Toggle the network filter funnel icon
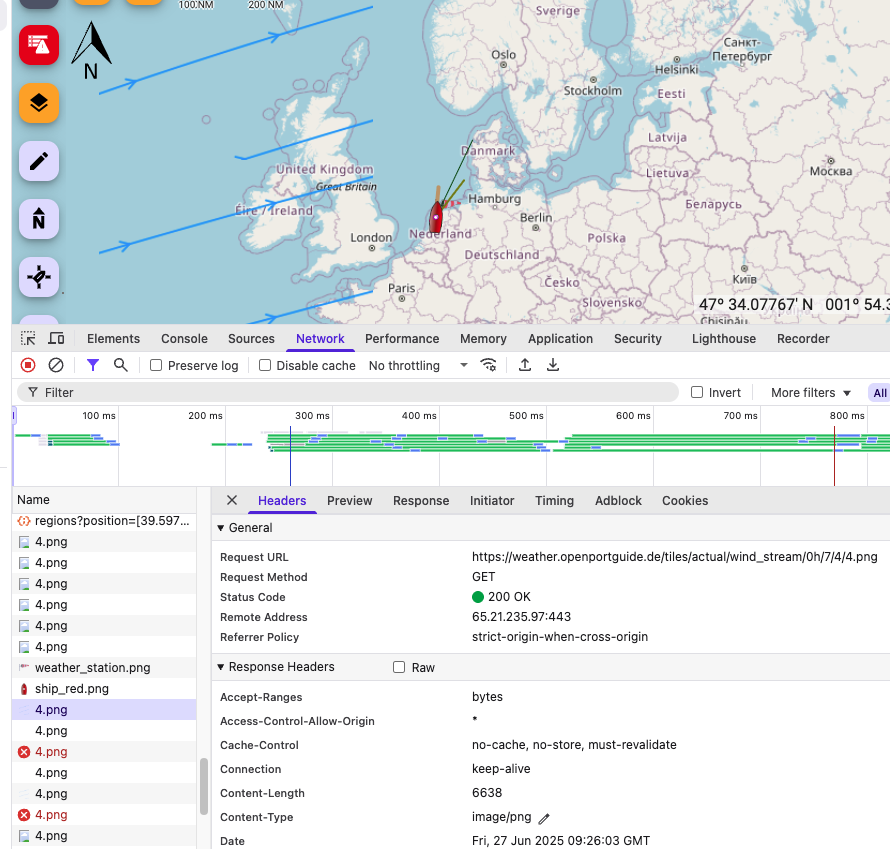The width and height of the screenshot is (890, 849). (93, 365)
